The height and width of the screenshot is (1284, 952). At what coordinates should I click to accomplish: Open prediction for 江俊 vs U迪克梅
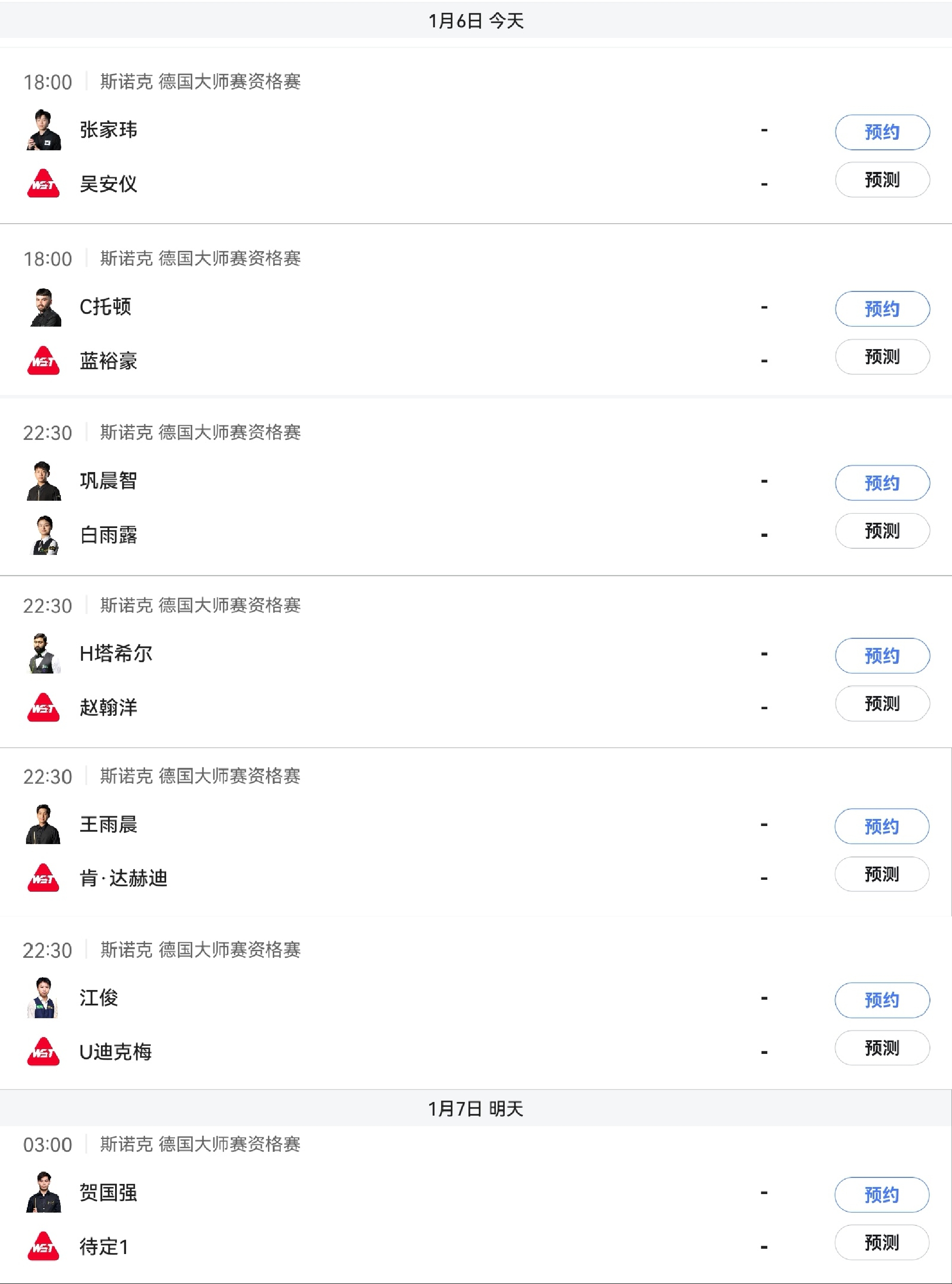(x=881, y=1048)
